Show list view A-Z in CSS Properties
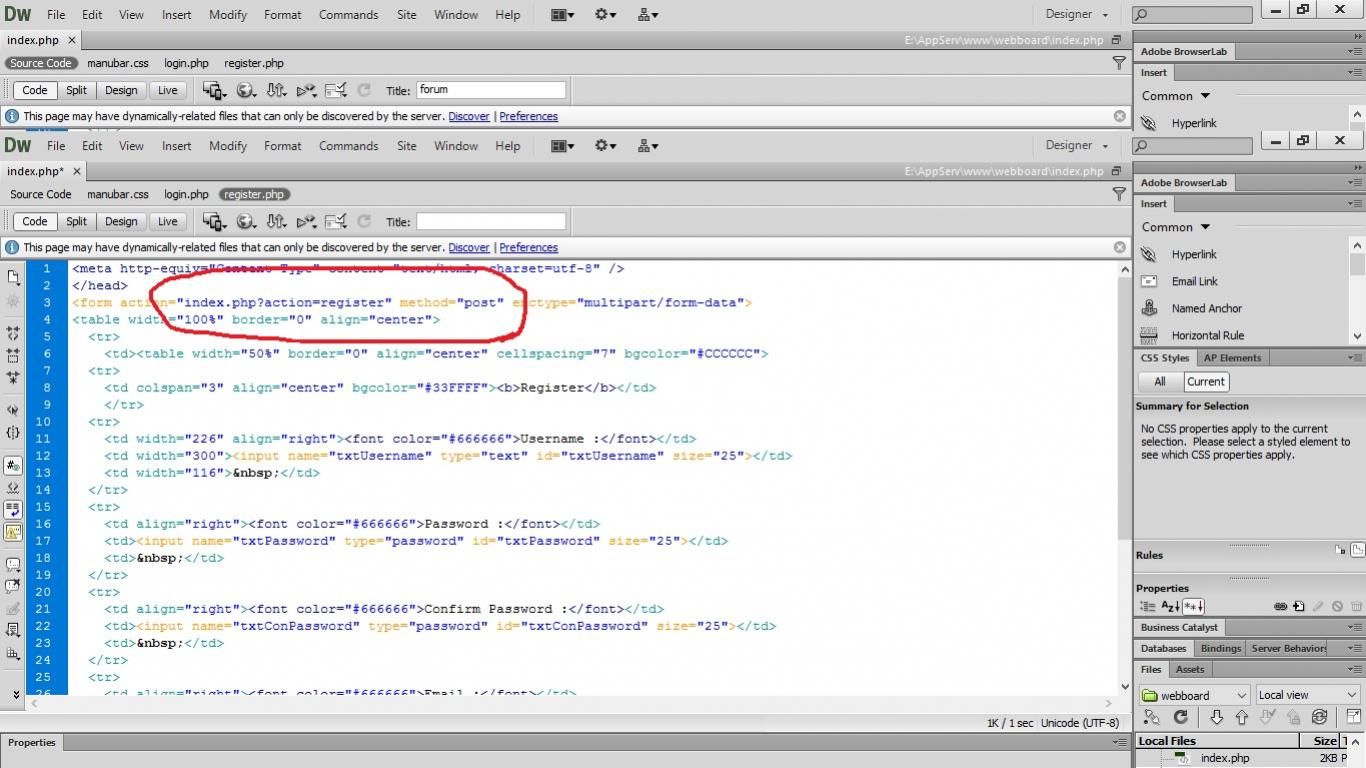 [x=1170, y=606]
